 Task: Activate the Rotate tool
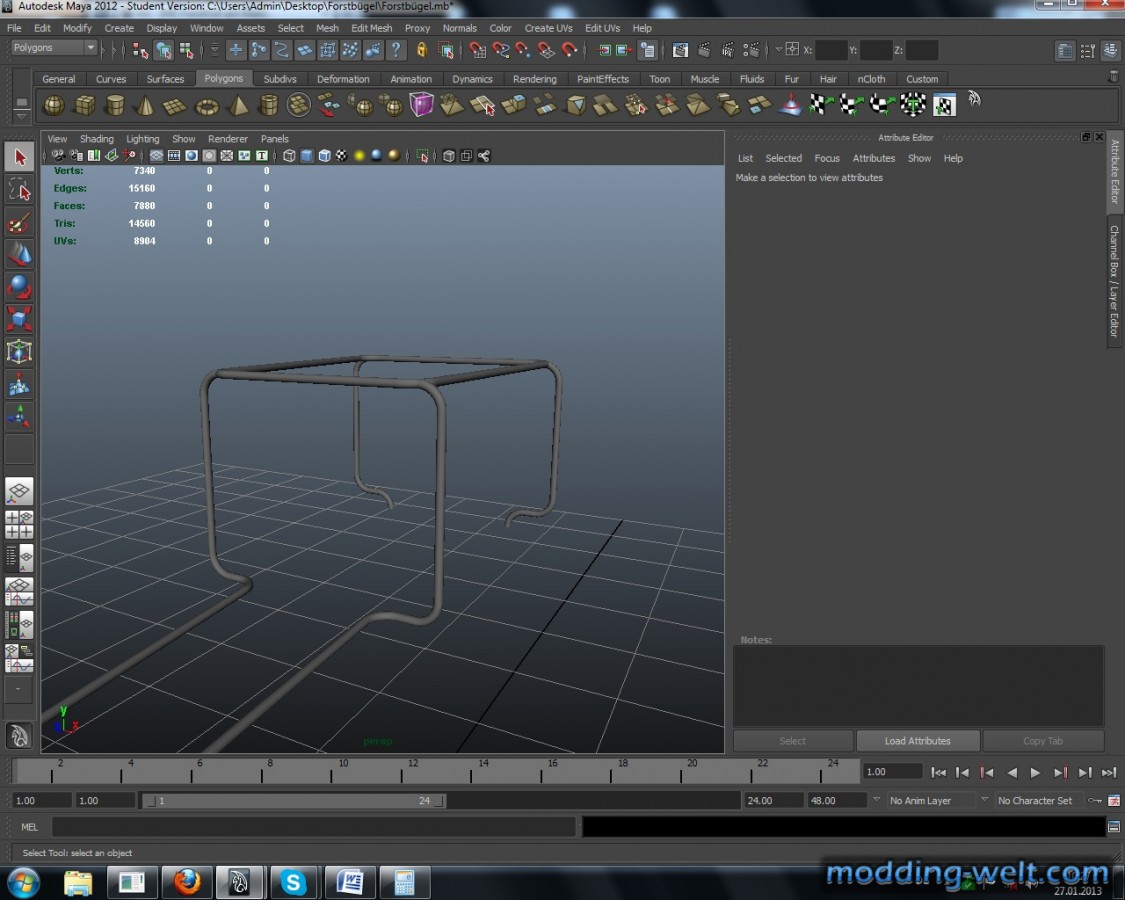(x=19, y=287)
